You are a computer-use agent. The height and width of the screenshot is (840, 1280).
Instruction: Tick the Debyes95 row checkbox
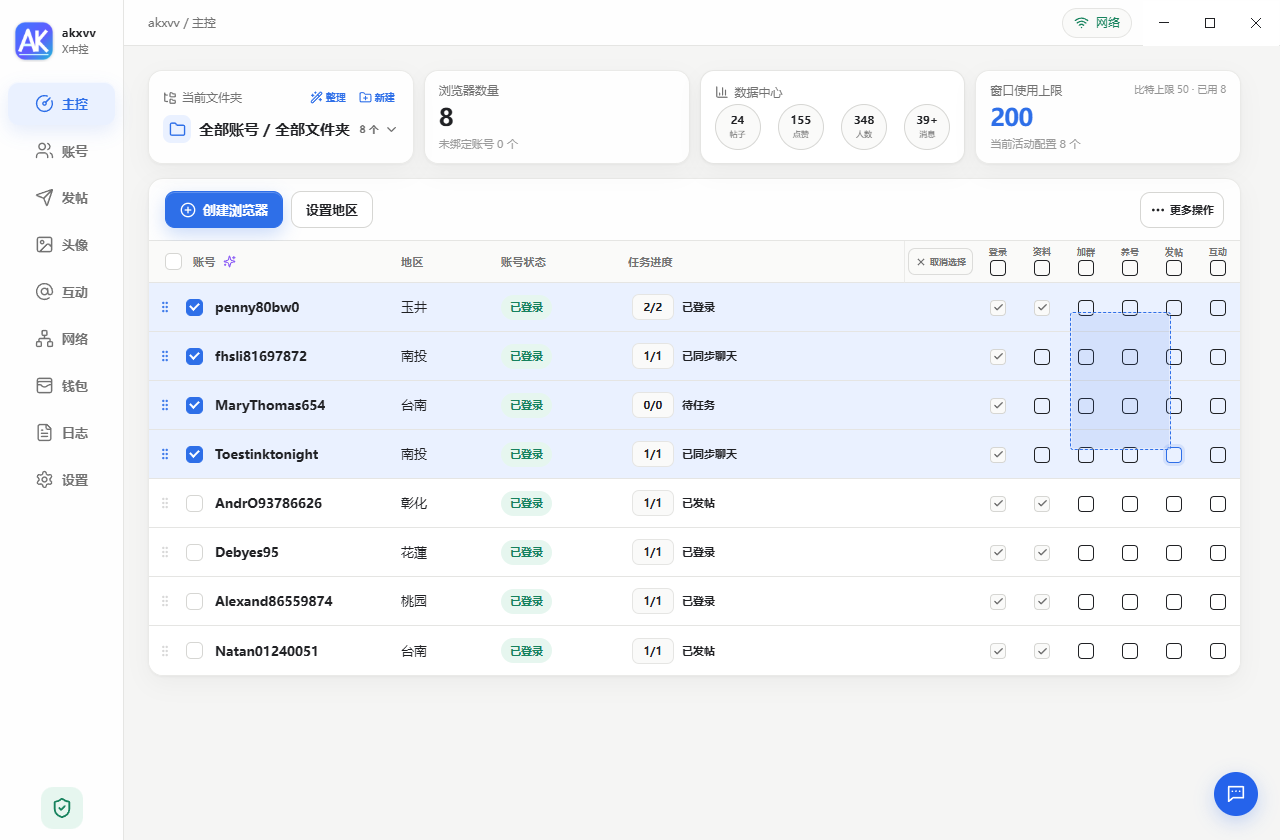pyautogui.click(x=195, y=552)
